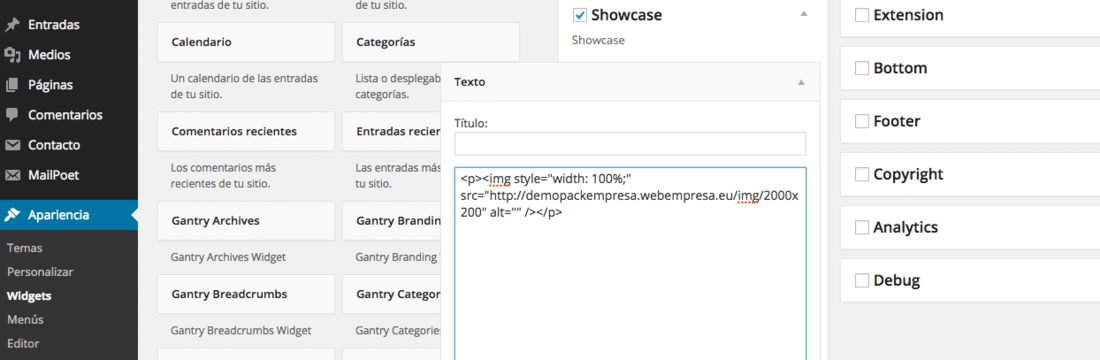Open the Menús submenu item
The image size is (1100, 360).
pyautogui.click(x=25, y=320)
